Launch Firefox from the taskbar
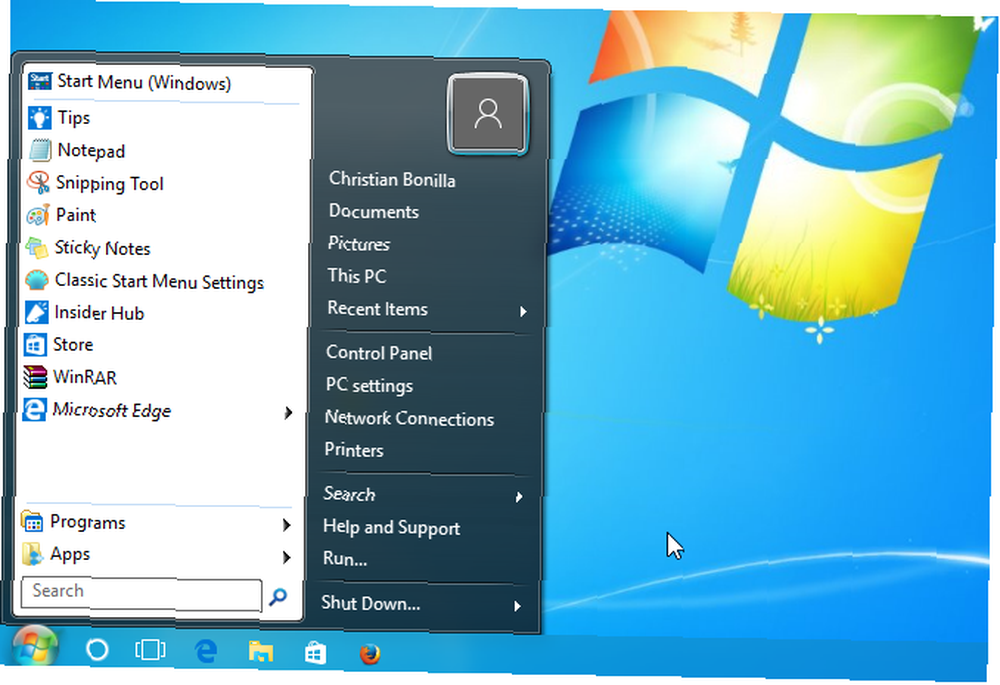 pyautogui.click(x=370, y=654)
